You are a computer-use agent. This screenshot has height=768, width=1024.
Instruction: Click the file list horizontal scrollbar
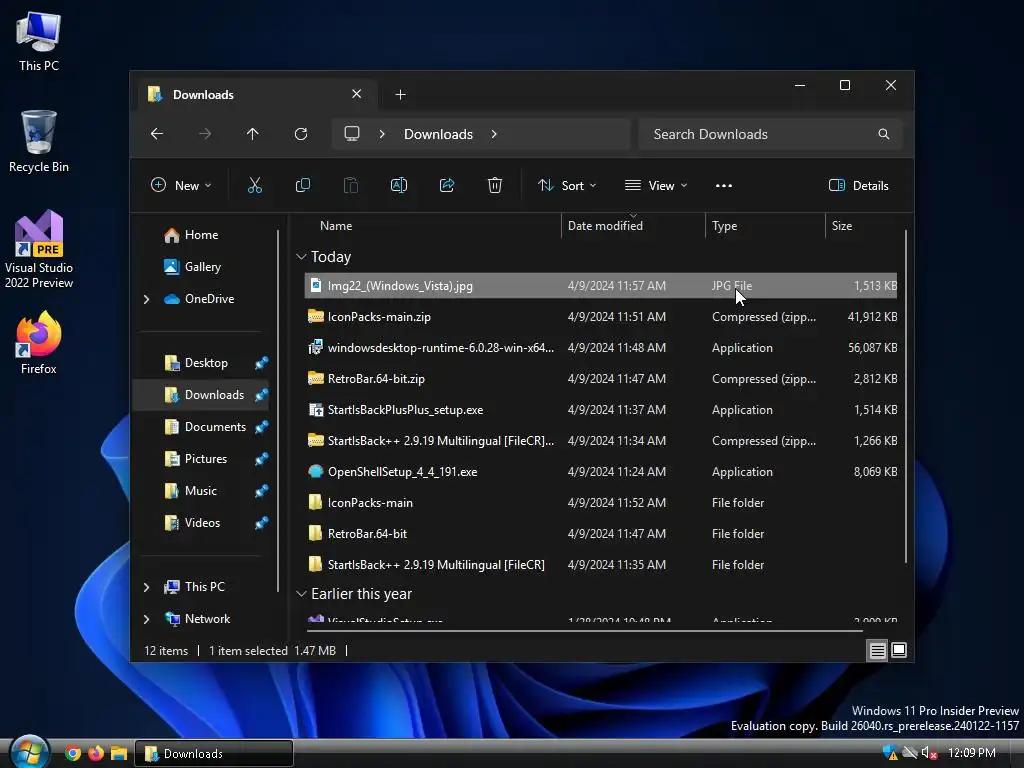coord(585,631)
